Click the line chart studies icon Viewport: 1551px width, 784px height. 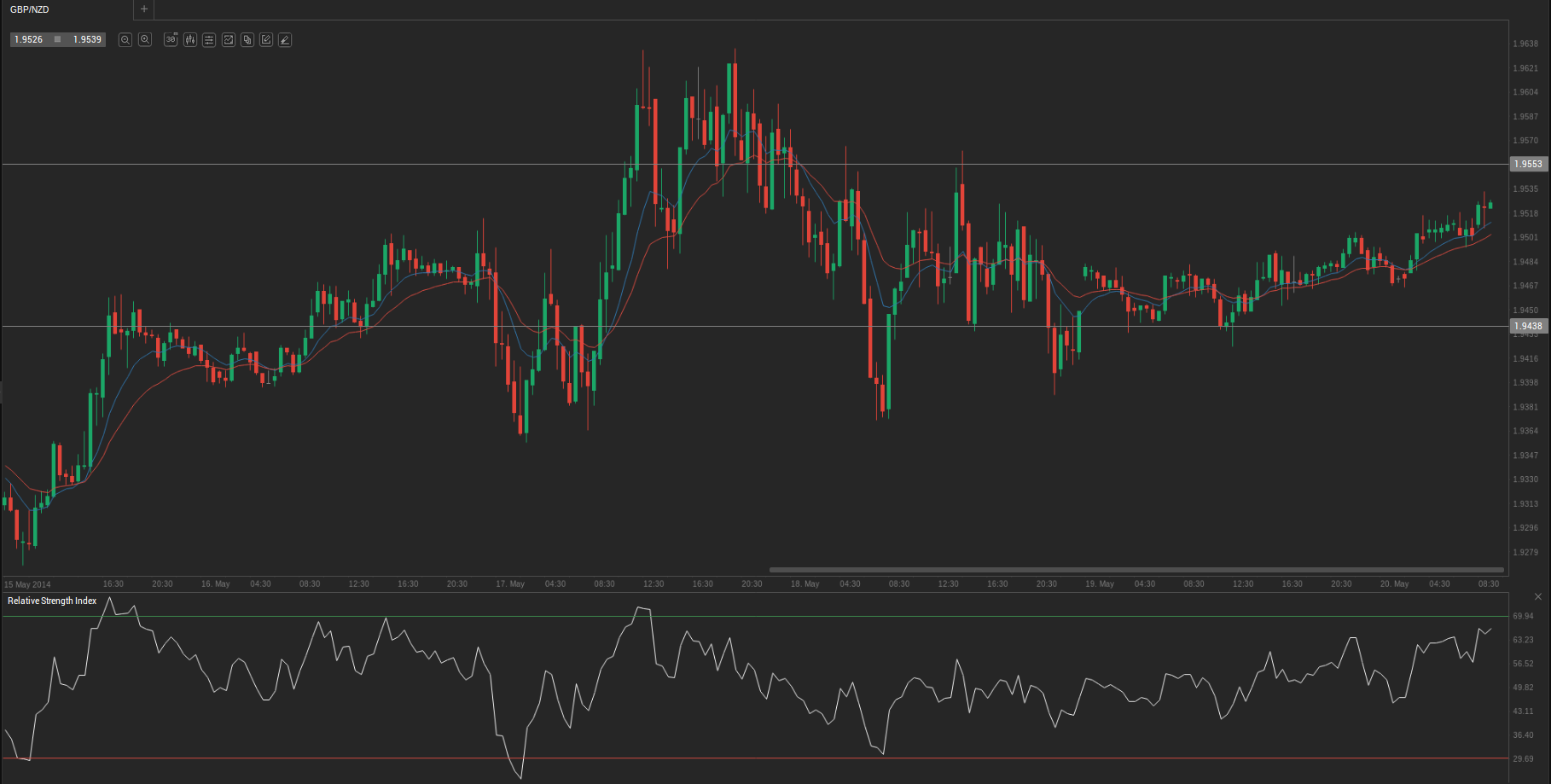point(229,40)
